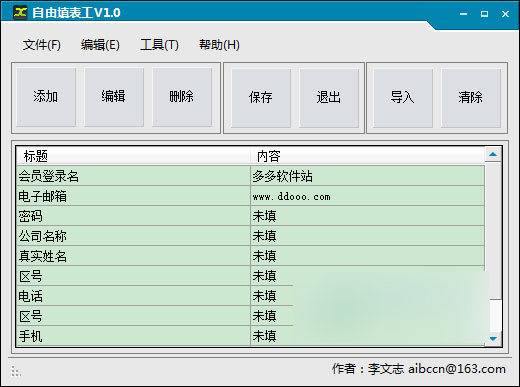The width and height of the screenshot is (520, 387).
Task: Click the 标题 column header
Action: tap(133, 156)
